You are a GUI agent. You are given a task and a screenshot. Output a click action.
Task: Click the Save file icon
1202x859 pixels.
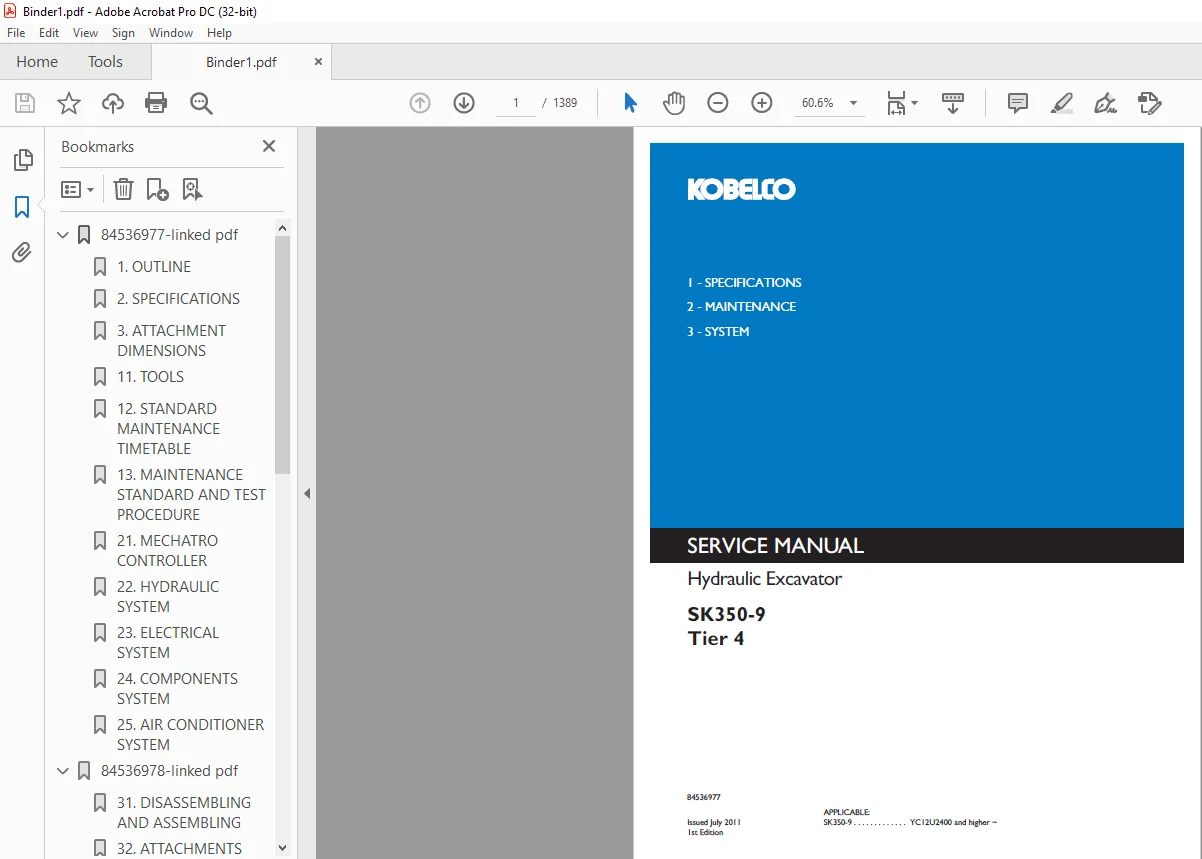point(25,103)
